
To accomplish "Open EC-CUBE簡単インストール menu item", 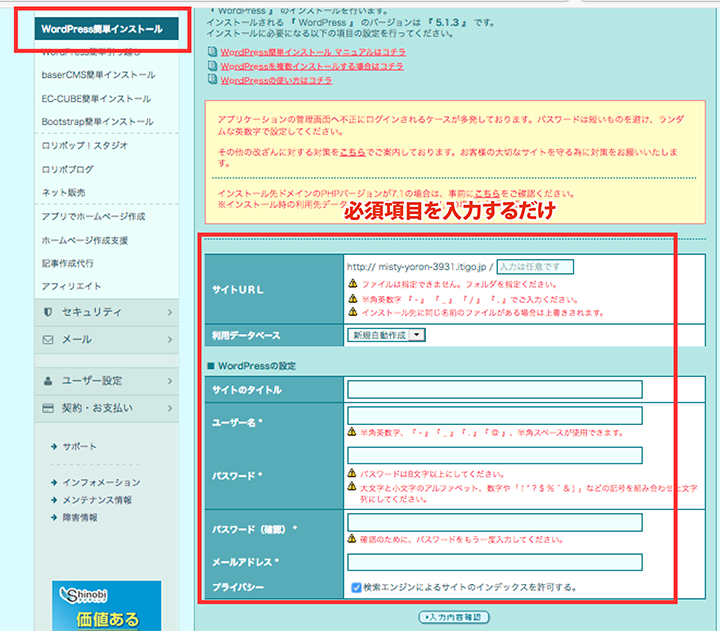I will (x=96, y=99).
